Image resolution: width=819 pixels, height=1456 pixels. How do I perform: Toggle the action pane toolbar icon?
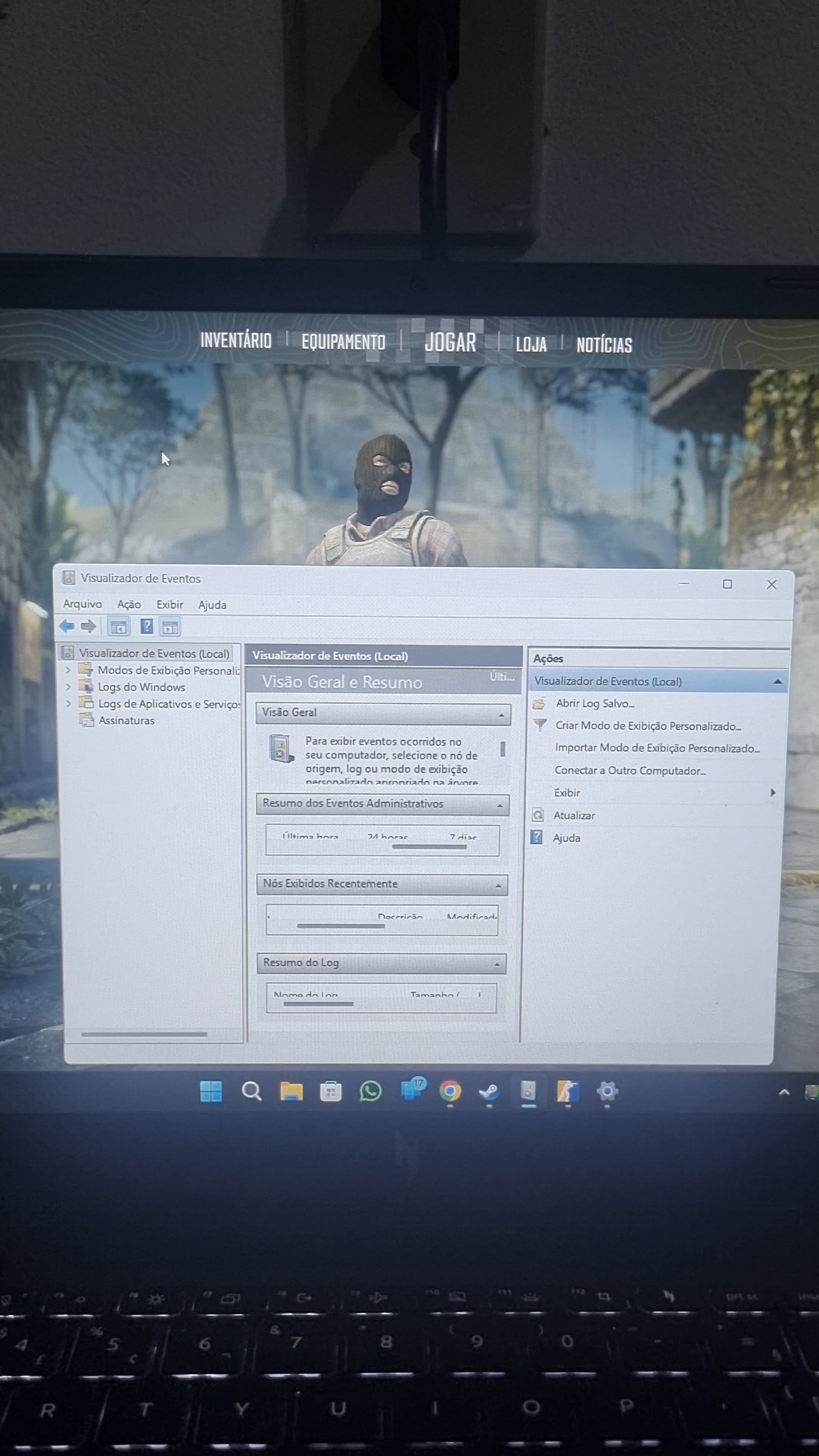(x=170, y=627)
